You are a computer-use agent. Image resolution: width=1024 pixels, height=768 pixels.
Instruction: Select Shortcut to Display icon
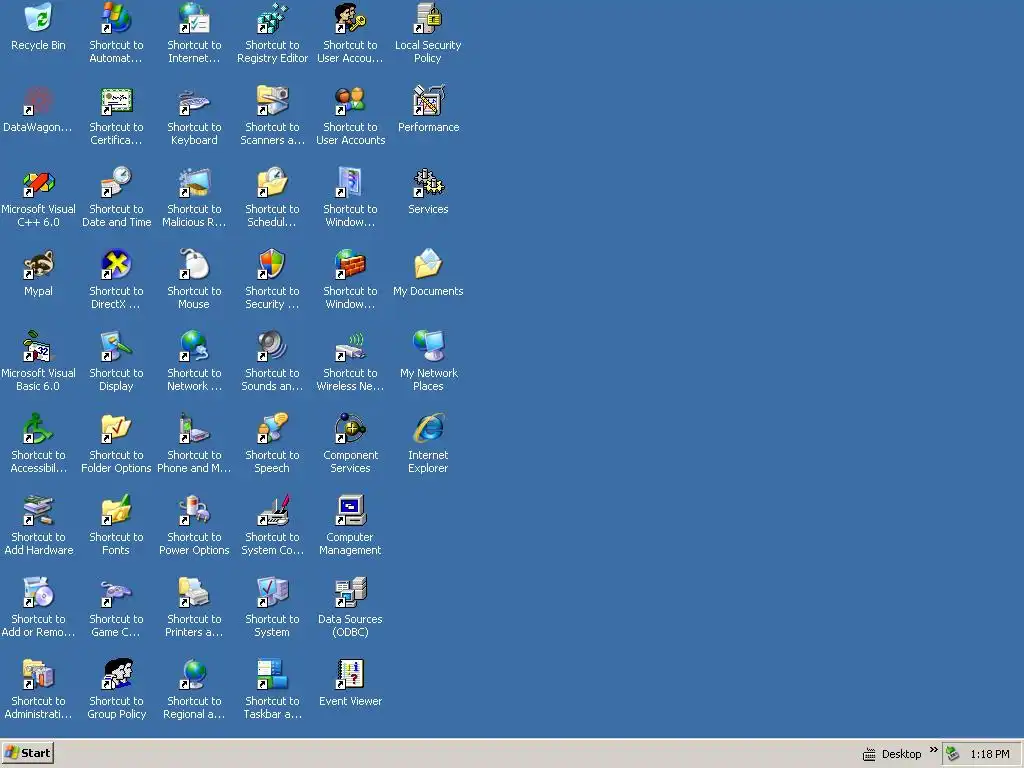coord(116,347)
